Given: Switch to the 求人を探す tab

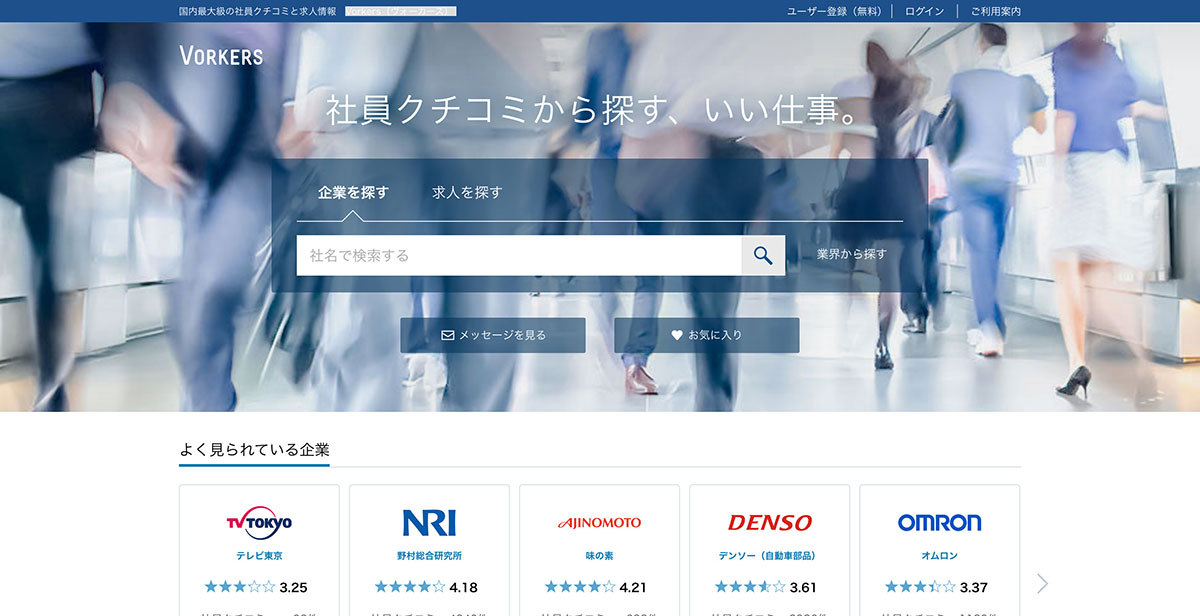Looking at the screenshot, I should coord(467,192).
